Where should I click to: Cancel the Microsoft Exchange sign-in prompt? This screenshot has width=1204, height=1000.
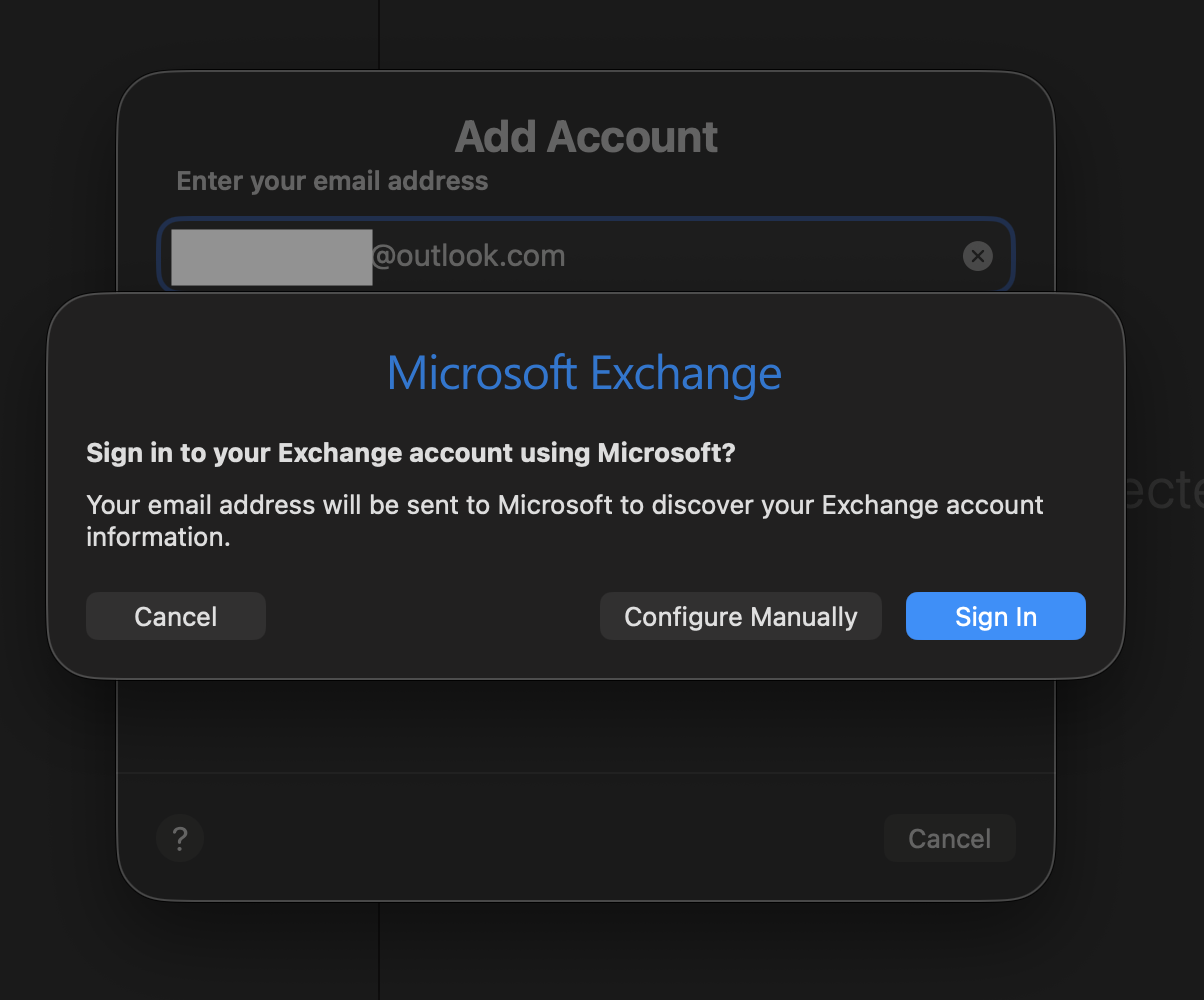click(176, 616)
